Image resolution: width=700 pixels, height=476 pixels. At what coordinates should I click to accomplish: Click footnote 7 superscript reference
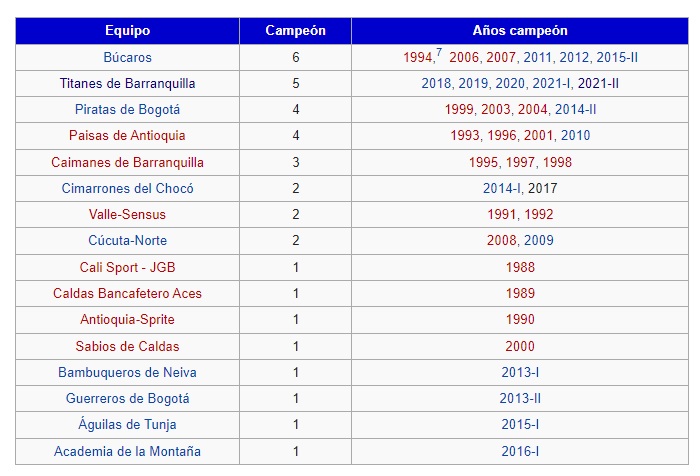point(439,53)
